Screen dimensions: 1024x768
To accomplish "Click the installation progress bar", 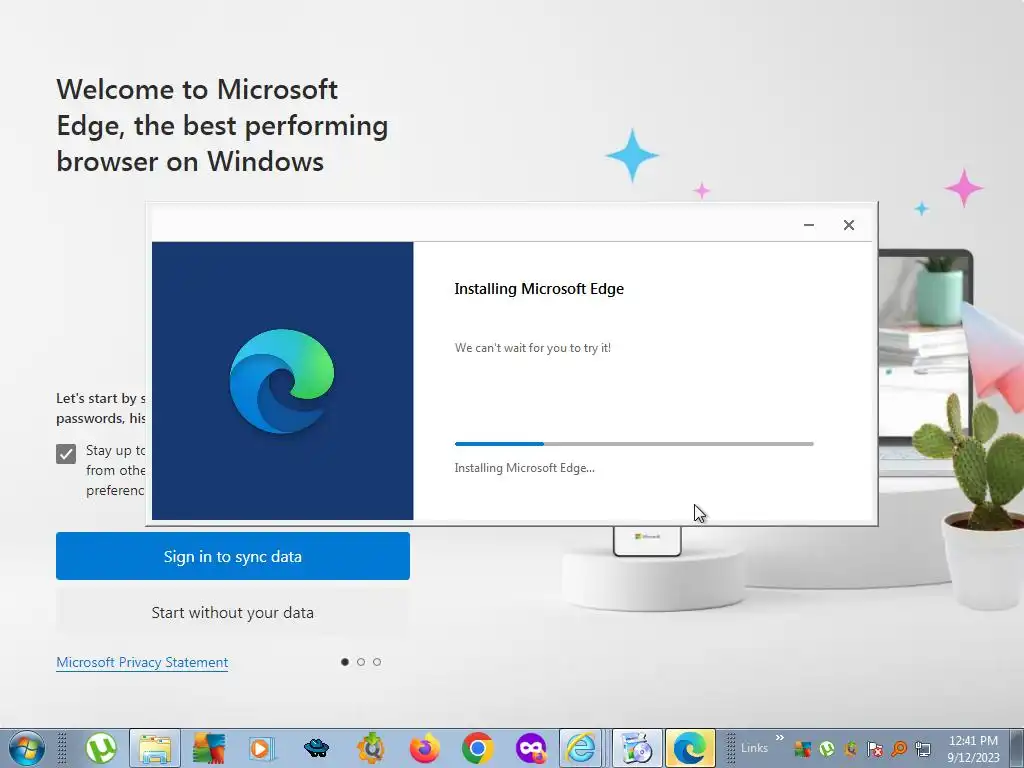I will [634, 444].
